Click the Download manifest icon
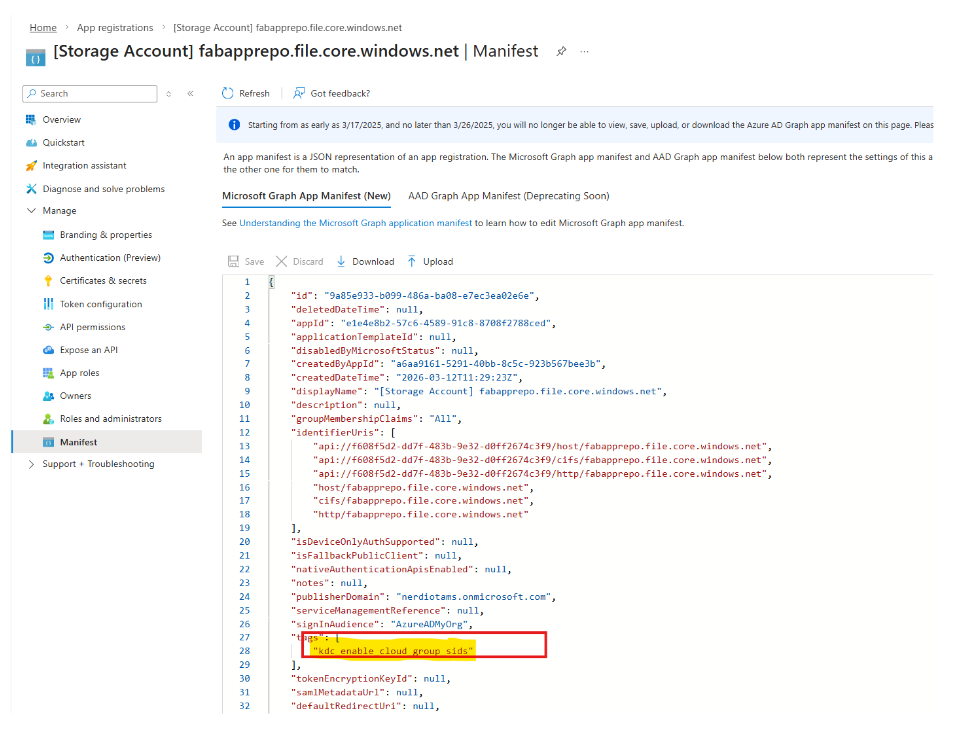This screenshot has height=729, width=954. [x=341, y=261]
